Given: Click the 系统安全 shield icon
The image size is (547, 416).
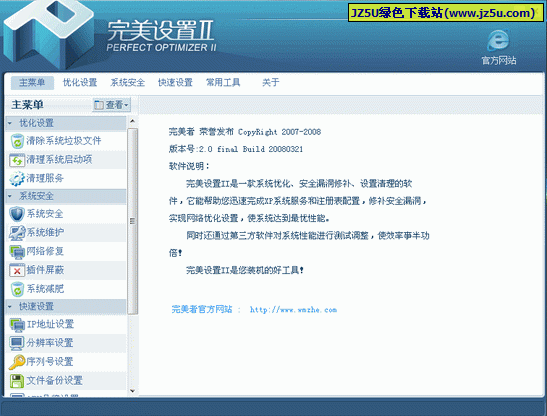Looking at the screenshot, I should (x=17, y=214).
